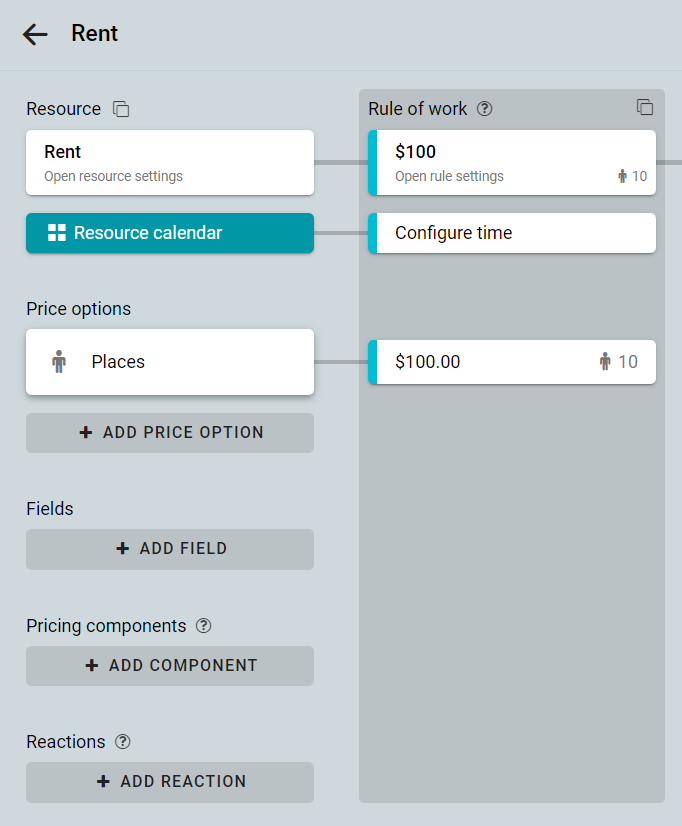682x826 pixels.
Task: Click person icon in the $100.00 row
Action: coord(605,361)
